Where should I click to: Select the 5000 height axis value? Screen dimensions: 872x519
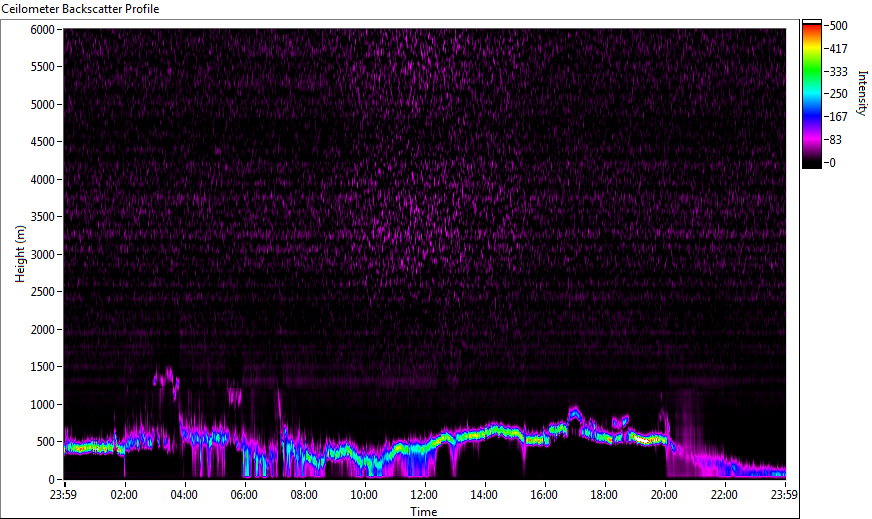42,105
